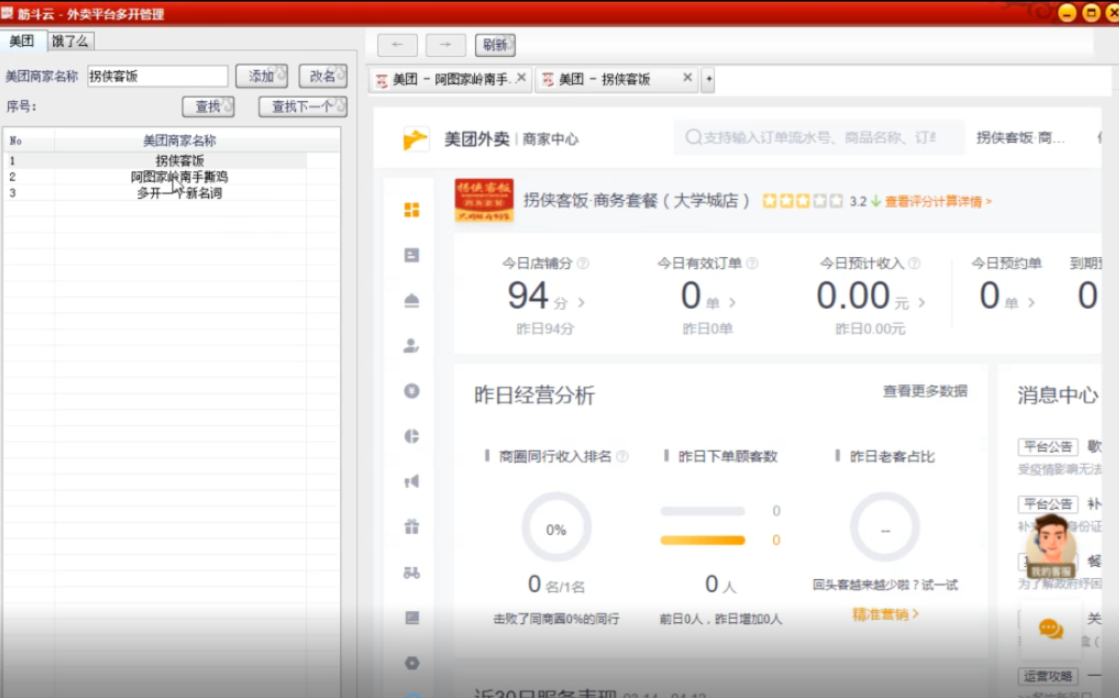Click the 0% ranking progress ring
Screen dimensions: 1119x698
tap(556, 529)
